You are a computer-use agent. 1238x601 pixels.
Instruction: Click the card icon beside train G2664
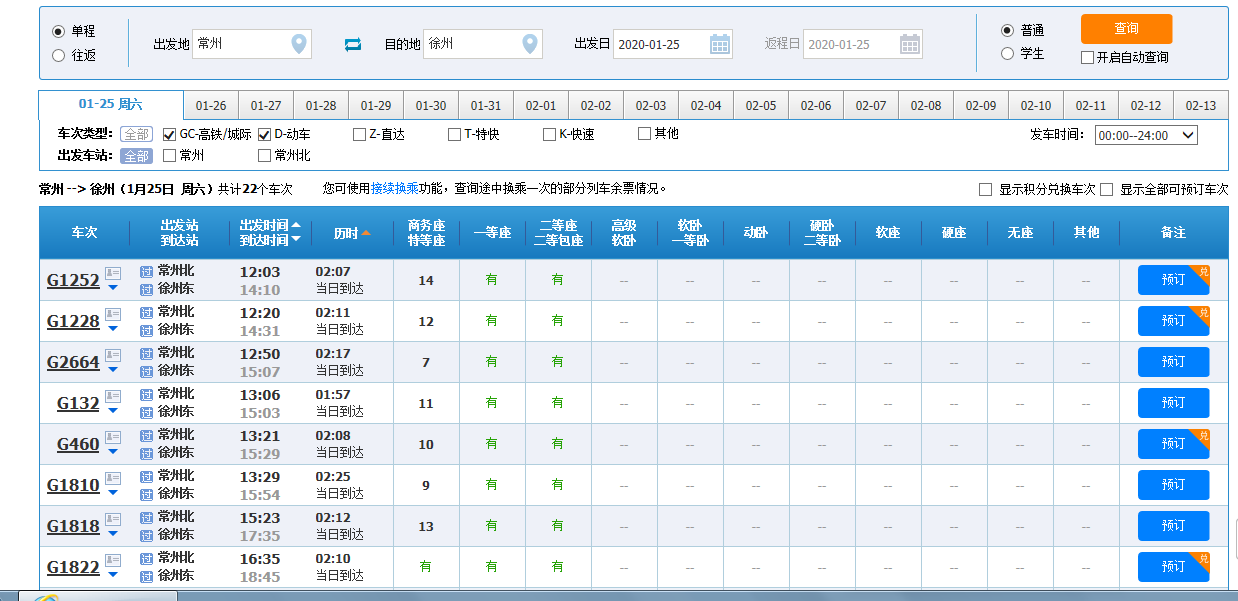click(x=113, y=355)
